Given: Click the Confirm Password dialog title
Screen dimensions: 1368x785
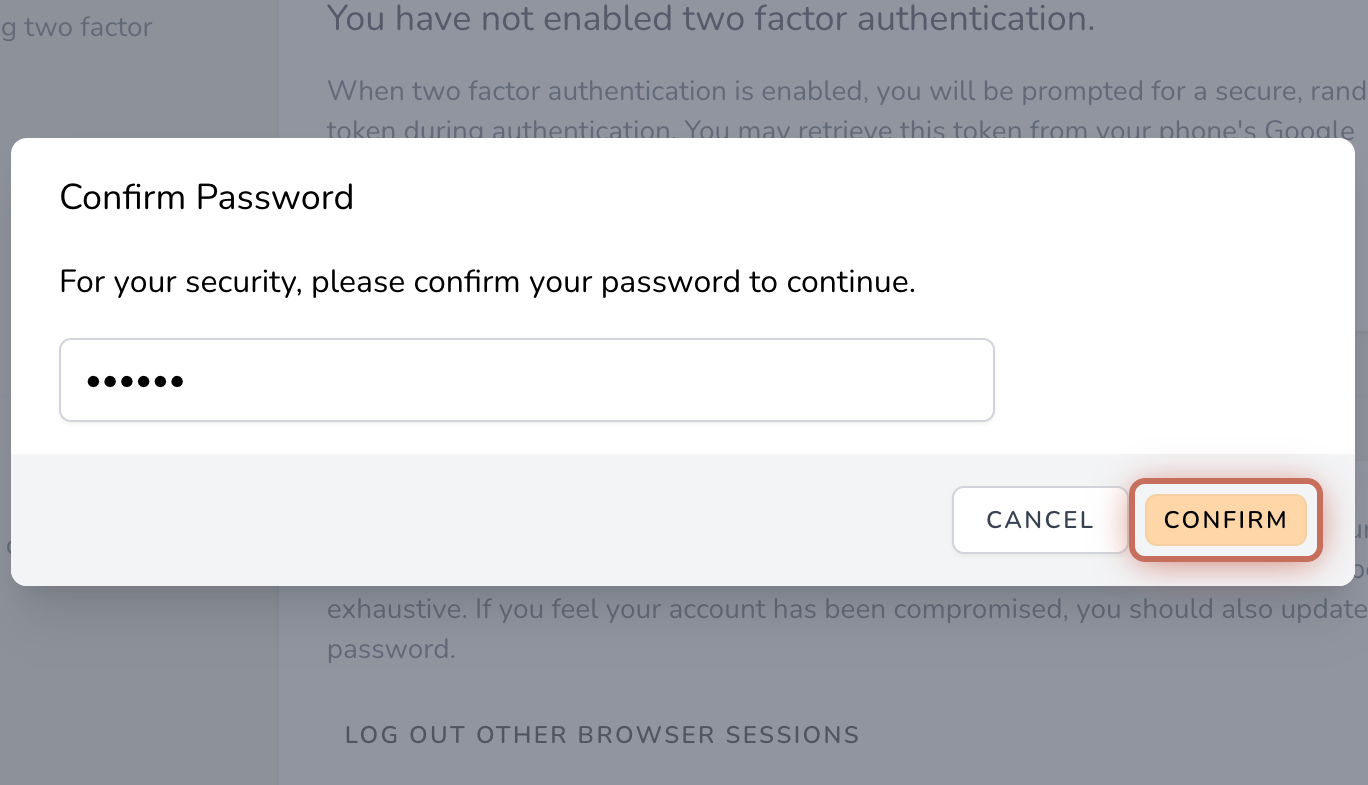Looking at the screenshot, I should tap(207, 197).
